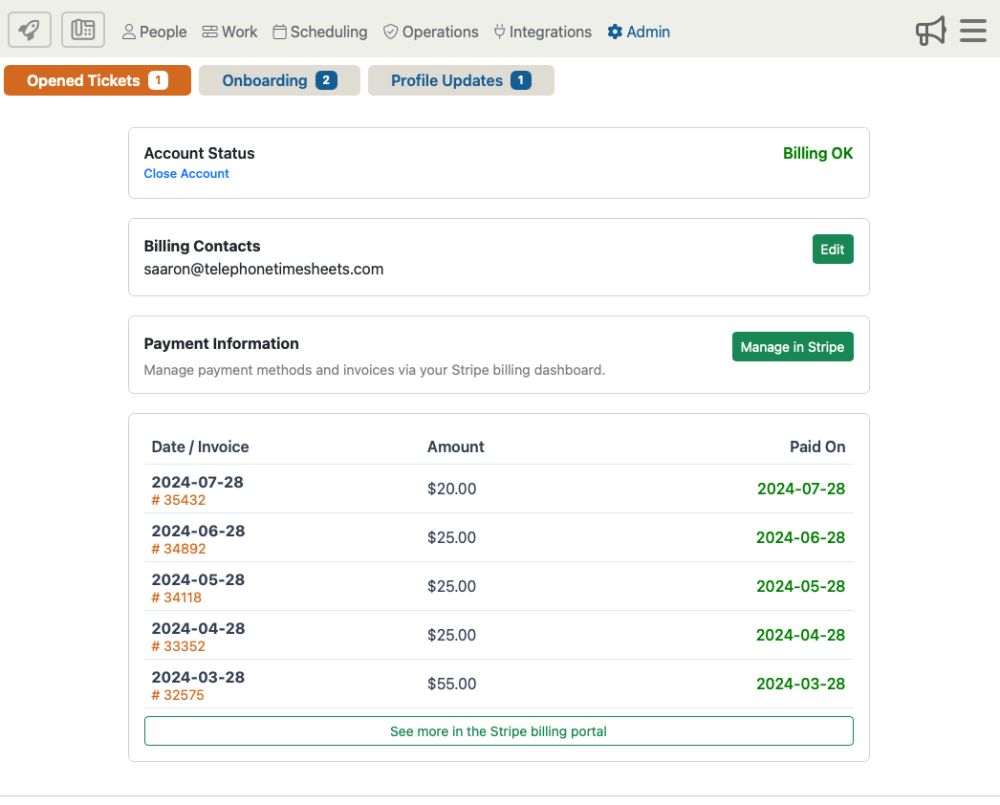Screen dimensions: 1000x805
Task: Open the Admin menu
Action: click(x=638, y=32)
